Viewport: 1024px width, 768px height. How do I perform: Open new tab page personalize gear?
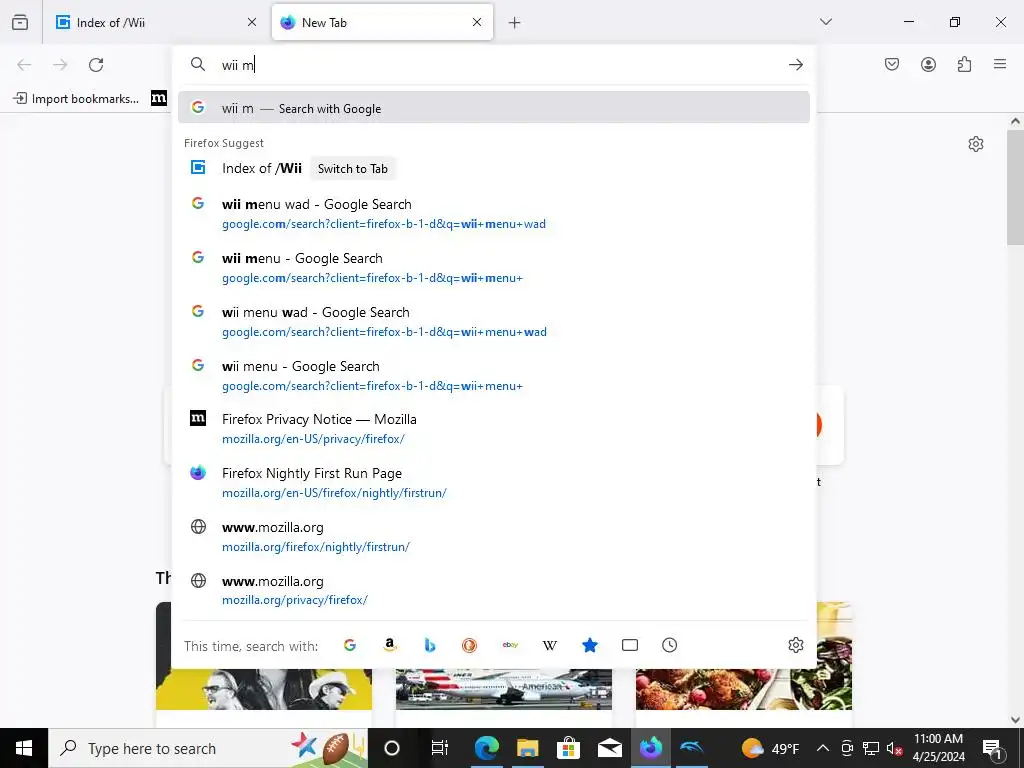tap(976, 144)
